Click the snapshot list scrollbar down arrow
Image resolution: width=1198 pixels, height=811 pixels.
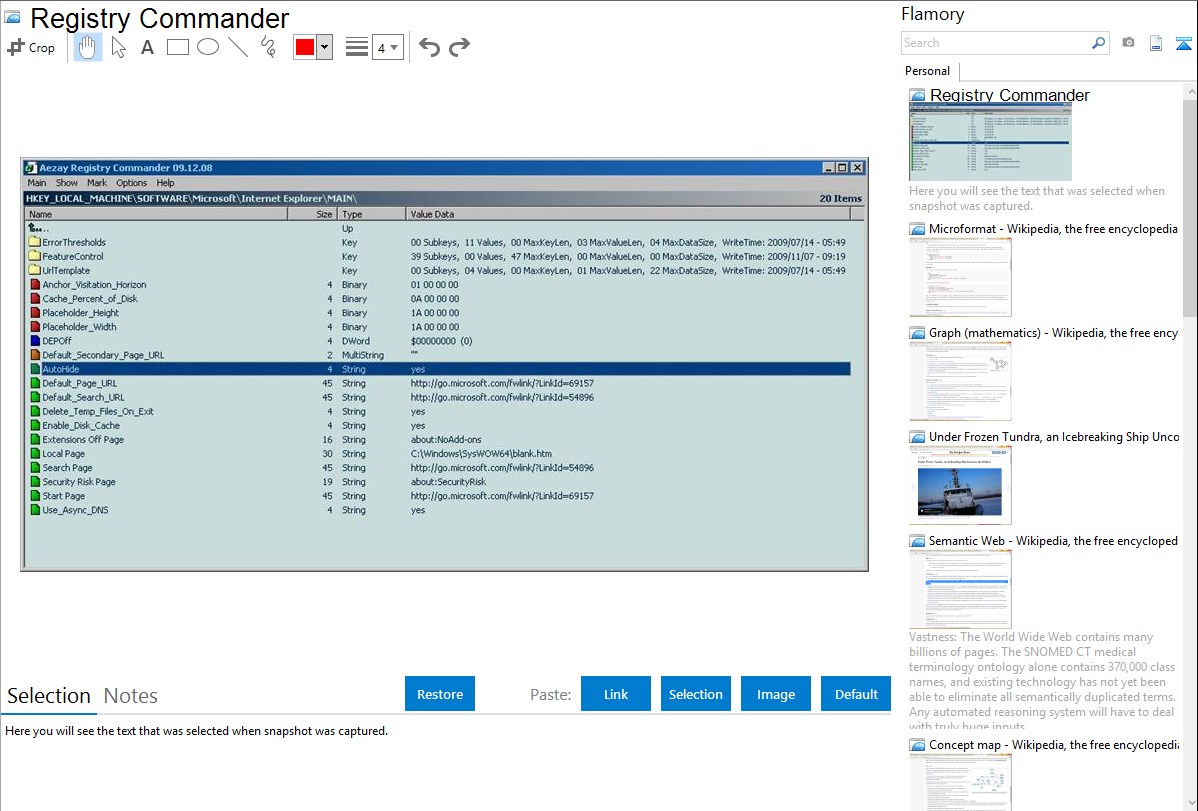coord(1190,803)
